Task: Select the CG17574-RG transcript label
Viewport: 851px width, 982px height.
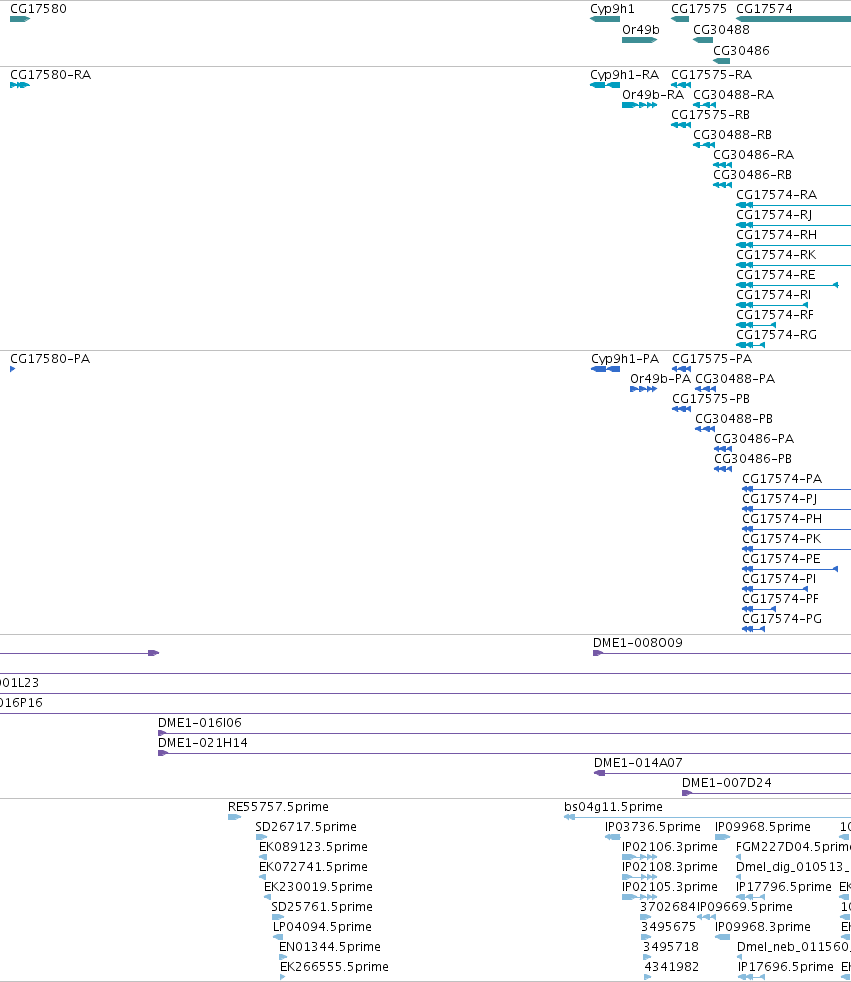Action: point(776,335)
